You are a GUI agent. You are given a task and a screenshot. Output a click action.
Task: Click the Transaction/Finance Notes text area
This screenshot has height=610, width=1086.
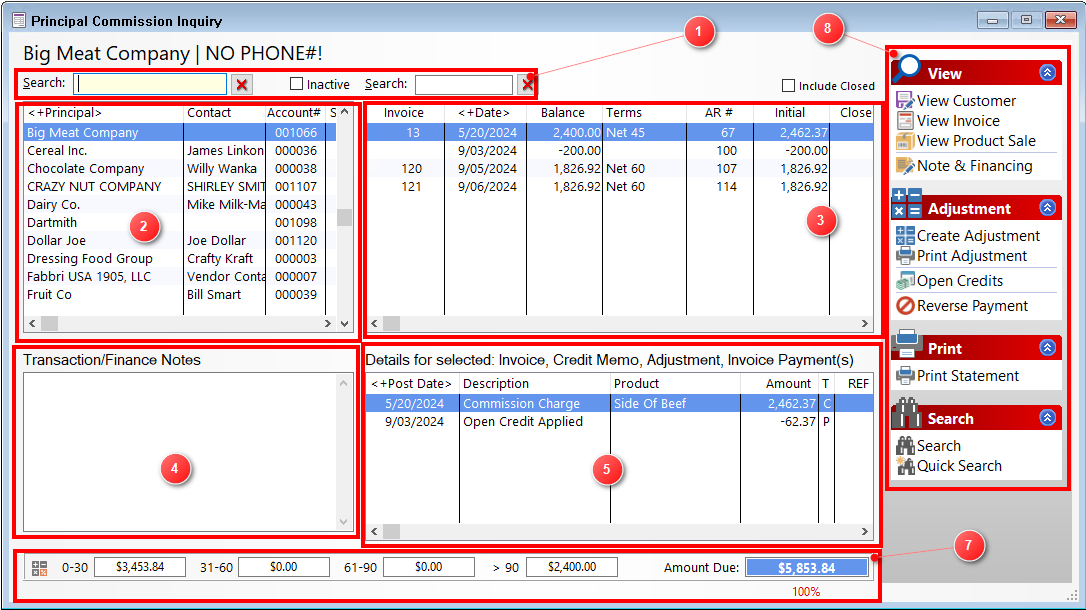(180, 451)
